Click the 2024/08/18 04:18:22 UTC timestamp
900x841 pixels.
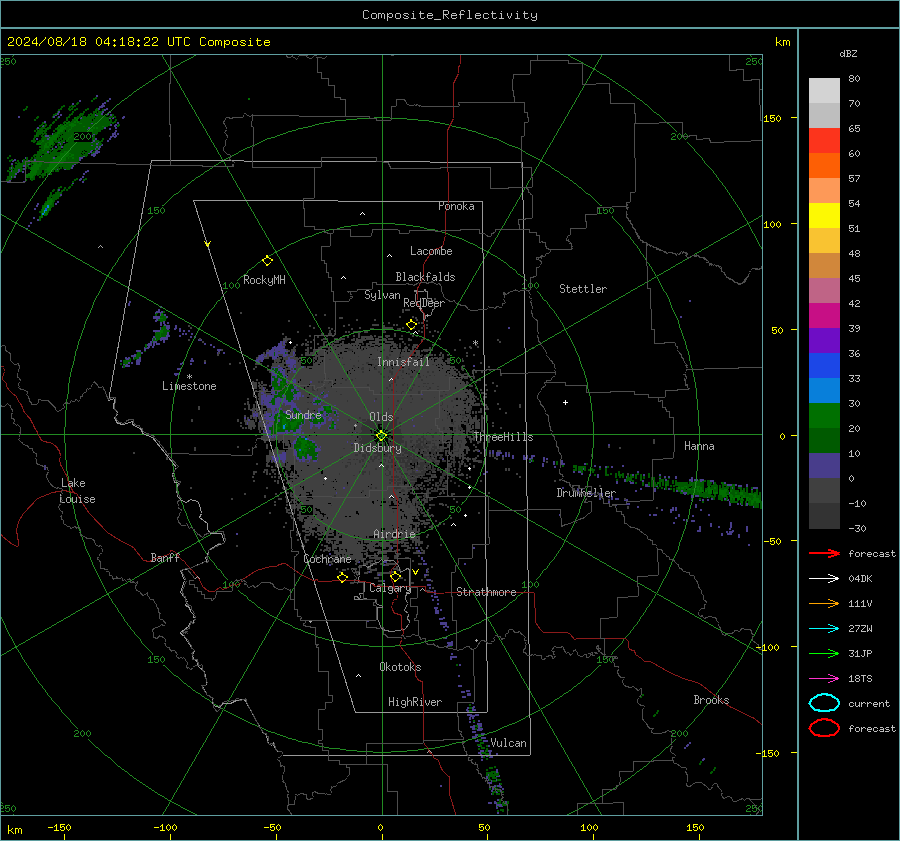click(x=139, y=42)
